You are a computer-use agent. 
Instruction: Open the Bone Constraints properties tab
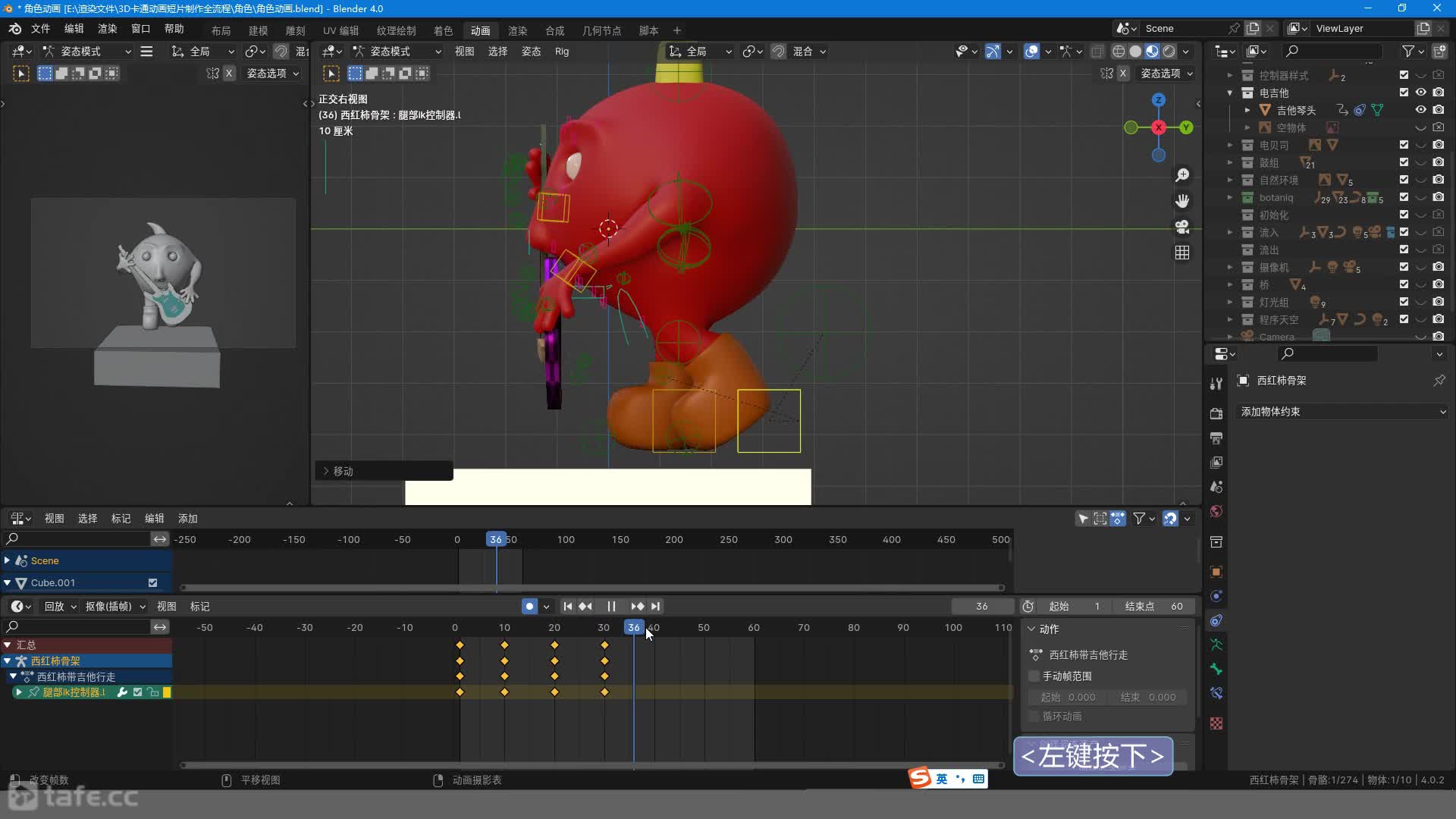click(x=1216, y=693)
